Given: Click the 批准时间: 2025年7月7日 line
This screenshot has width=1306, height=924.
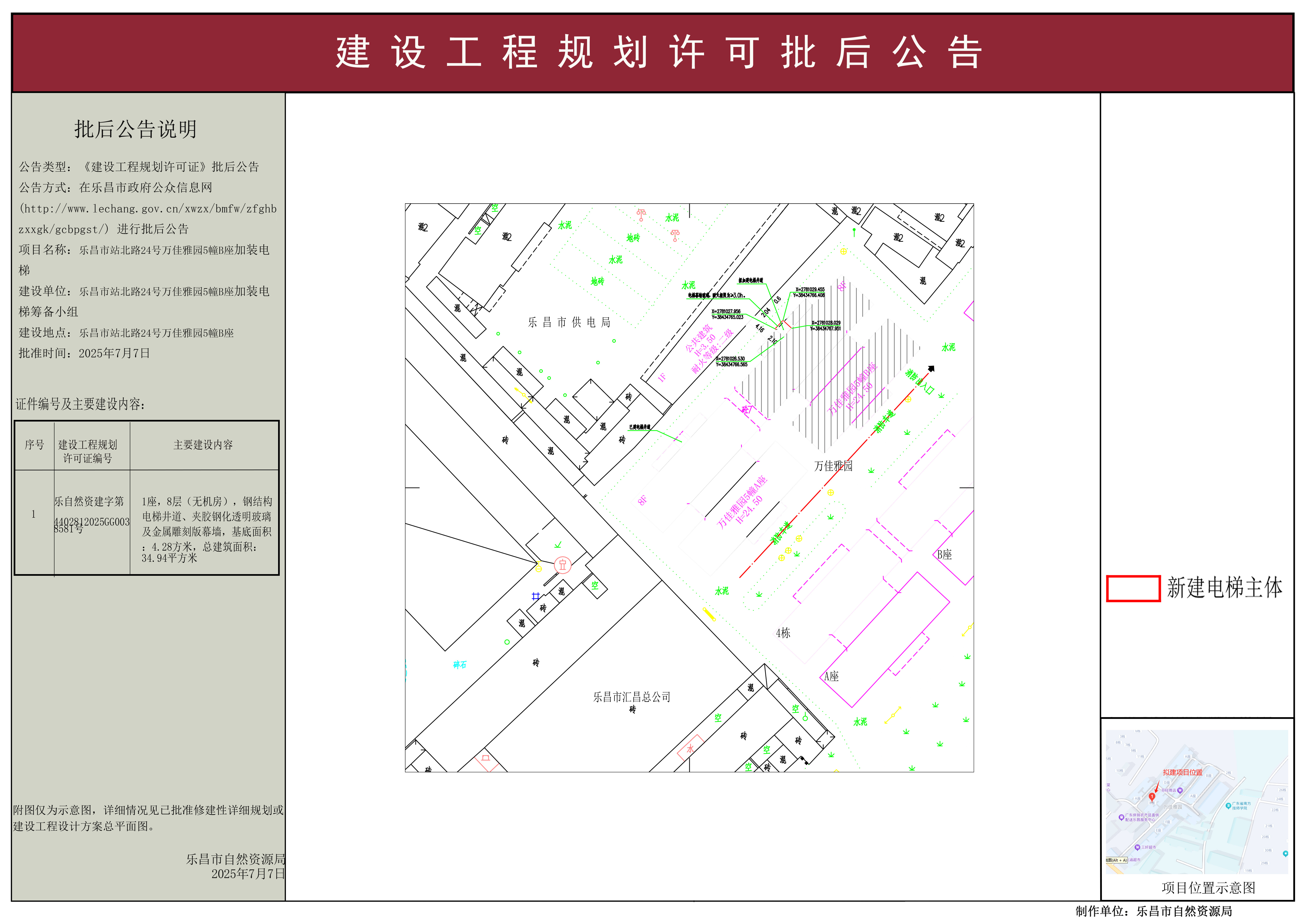Looking at the screenshot, I should (x=84, y=353).
